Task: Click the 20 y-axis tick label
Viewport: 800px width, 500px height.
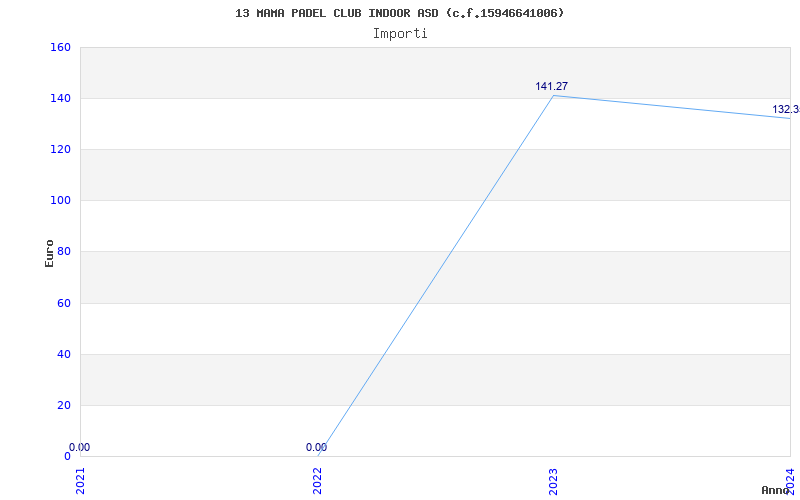Action: click(x=63, y=406)
